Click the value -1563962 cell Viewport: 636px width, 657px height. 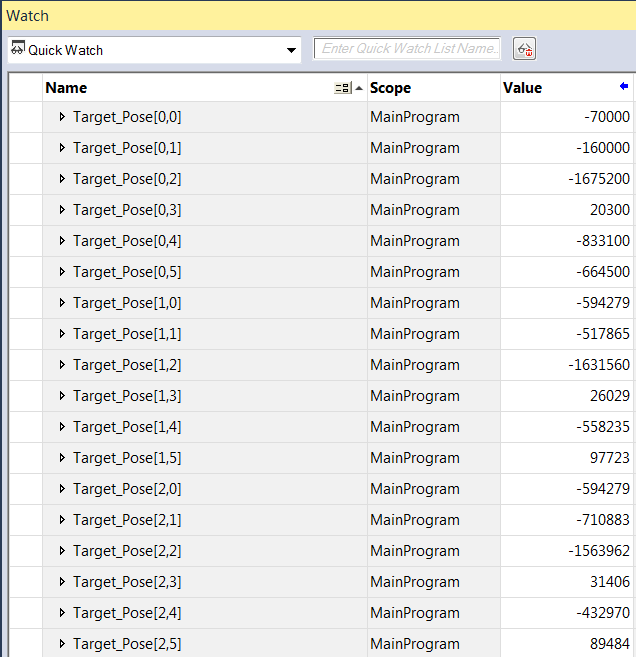tap(567, 551)
